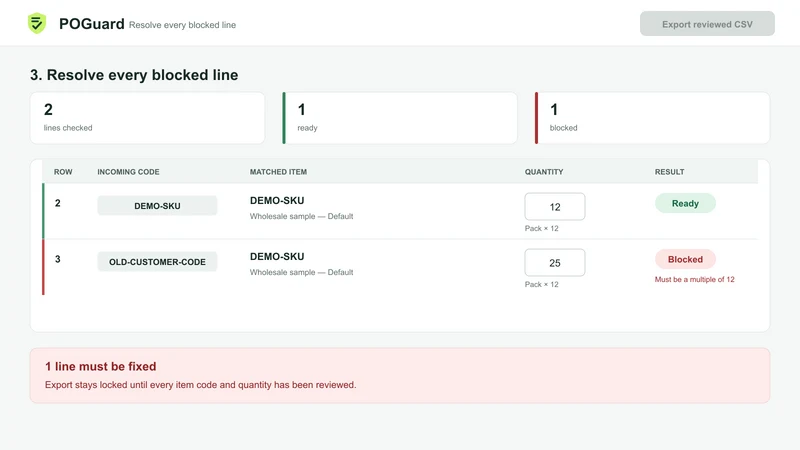Click the Export reviewed CSV button

pyautogui.click(x=707, y=24)
